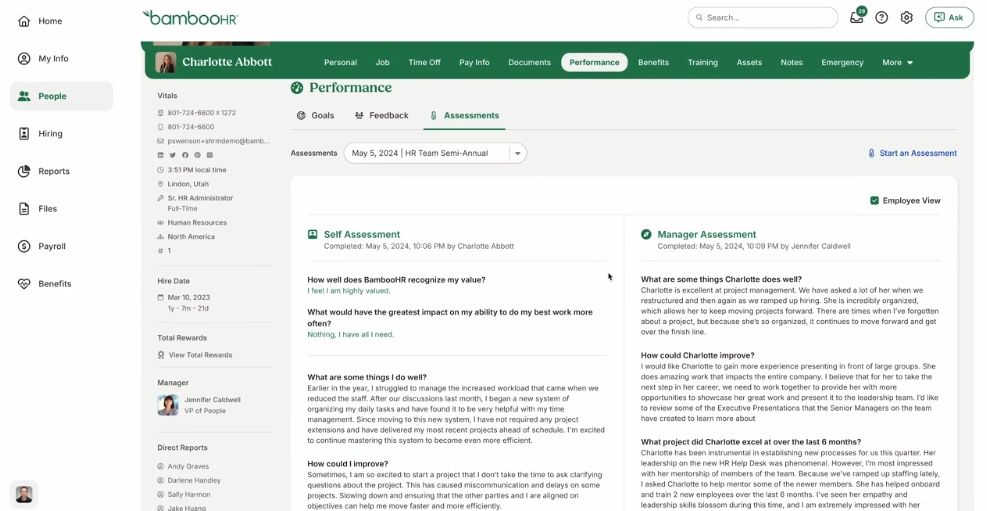Screen dimensions: 987x511
Task: Click the 'Nothing, I have all I need.' answer
Action: click(x=351, y=334)
